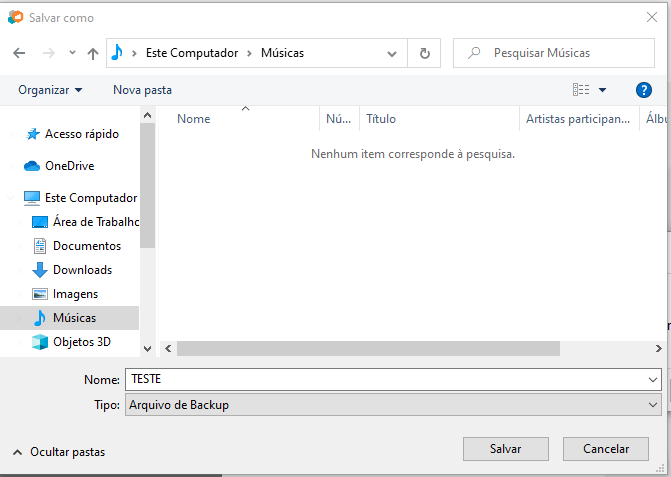
Task: Open Downloads folder in sidebar
Action: (x=82, y=270)
